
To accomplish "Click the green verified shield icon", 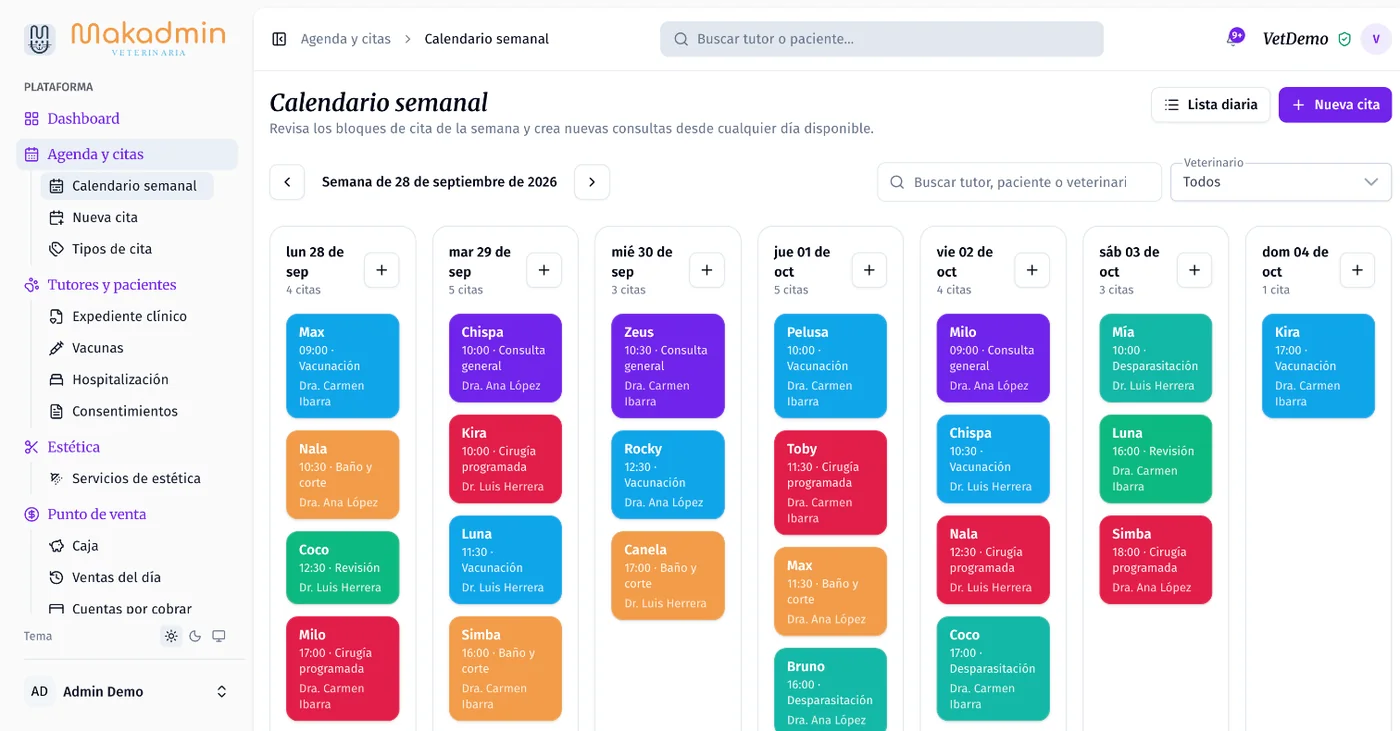I will [x=1345, y=39].
